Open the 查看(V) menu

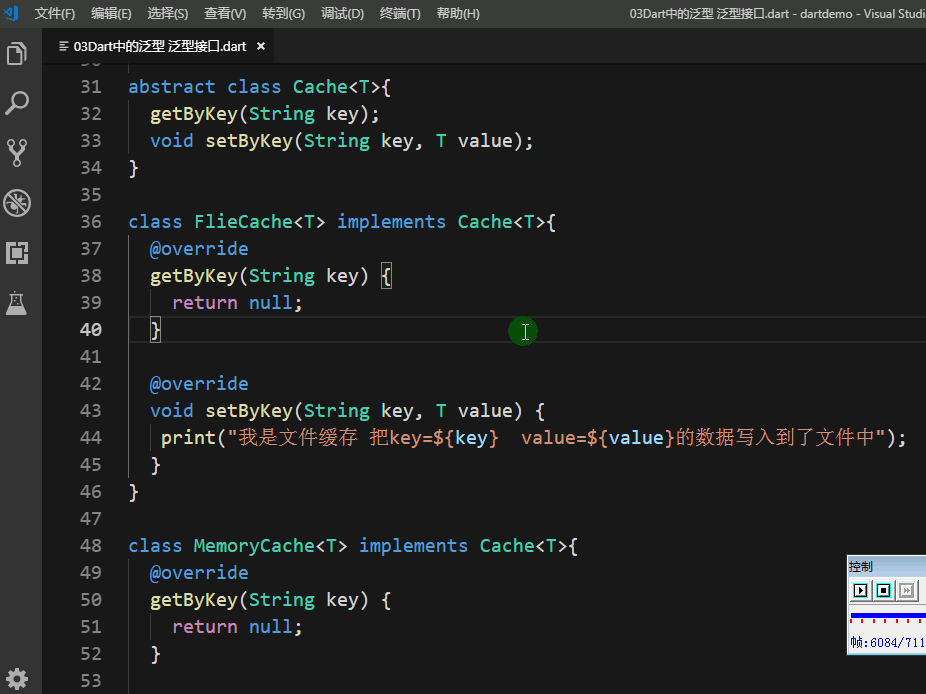point(225,13)
